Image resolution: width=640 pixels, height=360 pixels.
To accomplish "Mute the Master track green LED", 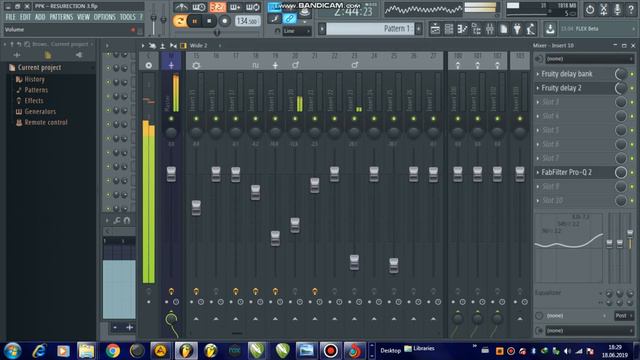I will [x=171, y=119].
